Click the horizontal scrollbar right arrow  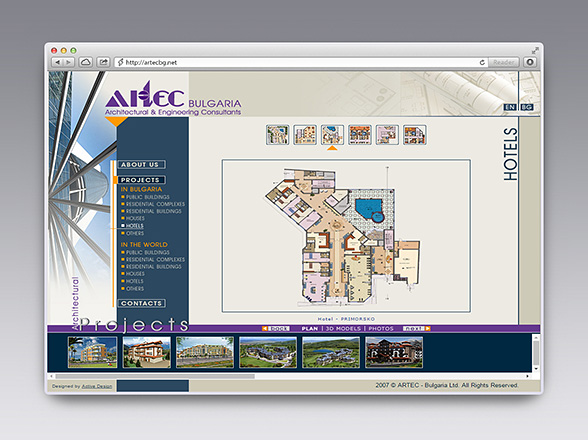click(528, 376)
